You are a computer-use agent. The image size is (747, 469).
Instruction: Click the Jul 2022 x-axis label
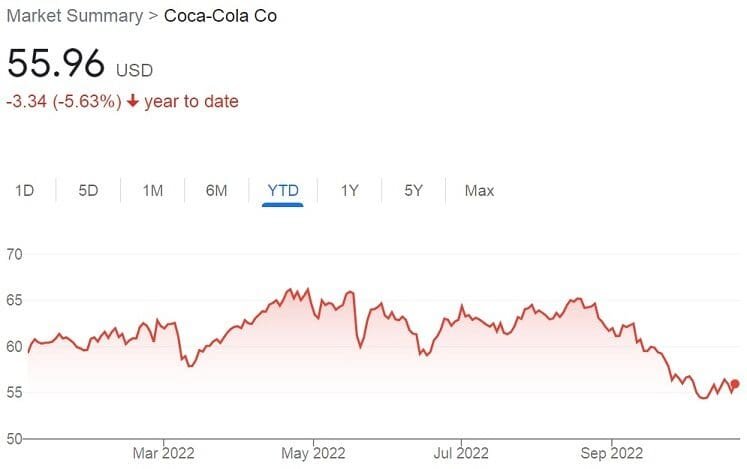(x=461, y=453)
